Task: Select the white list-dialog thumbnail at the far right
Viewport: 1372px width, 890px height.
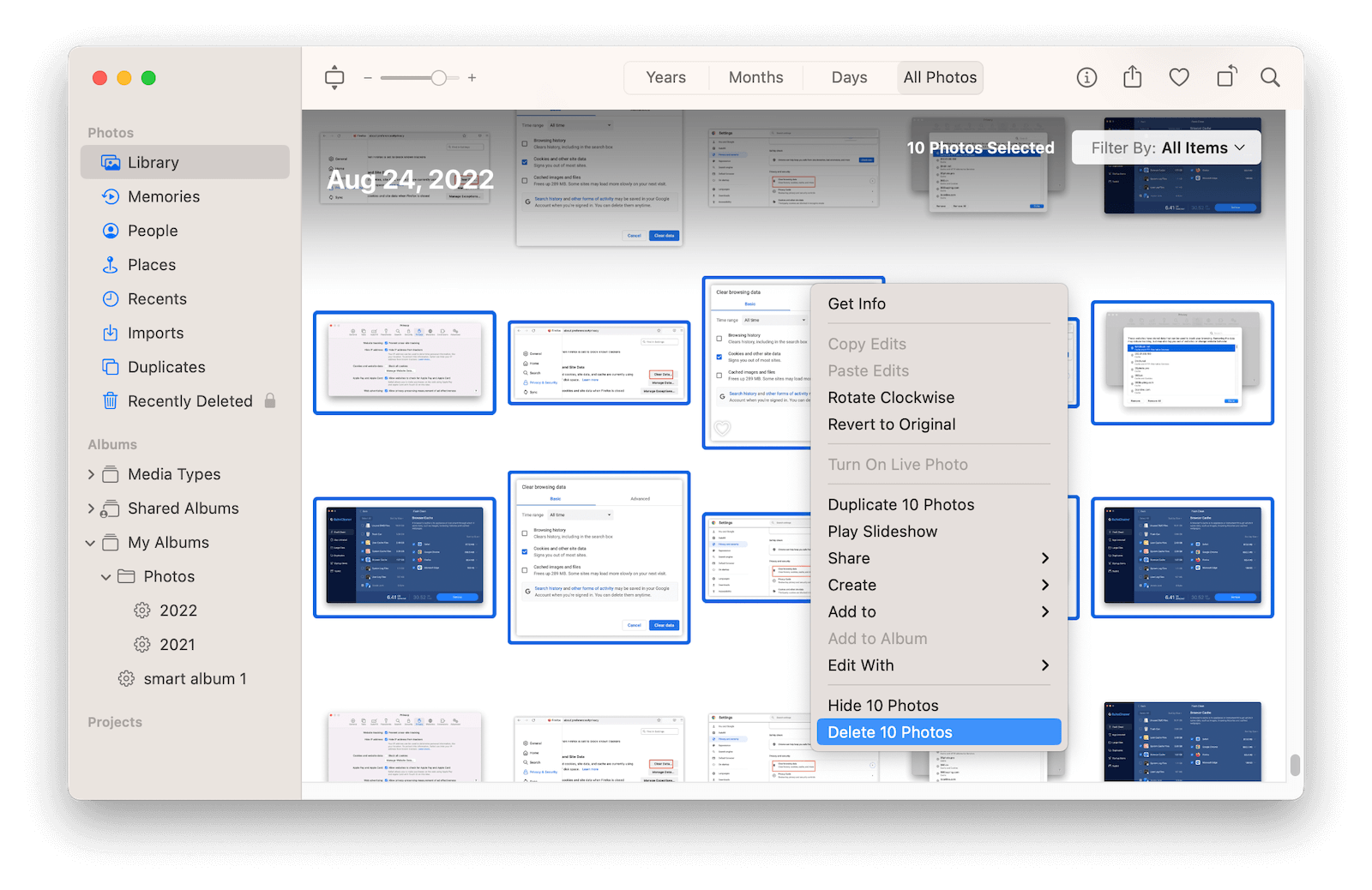Action: pyautogui.click(x=1182, y=363)
